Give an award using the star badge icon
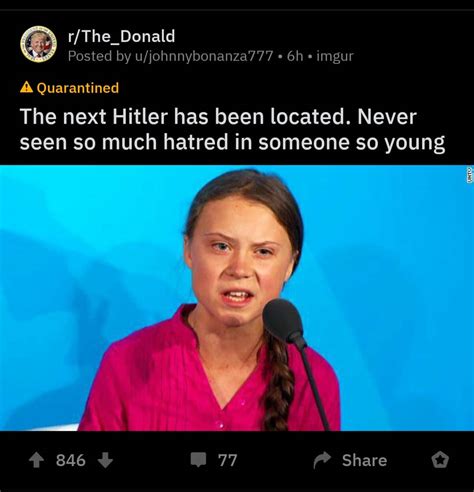The height and width of the screenshot is (492, 474). 440,460
